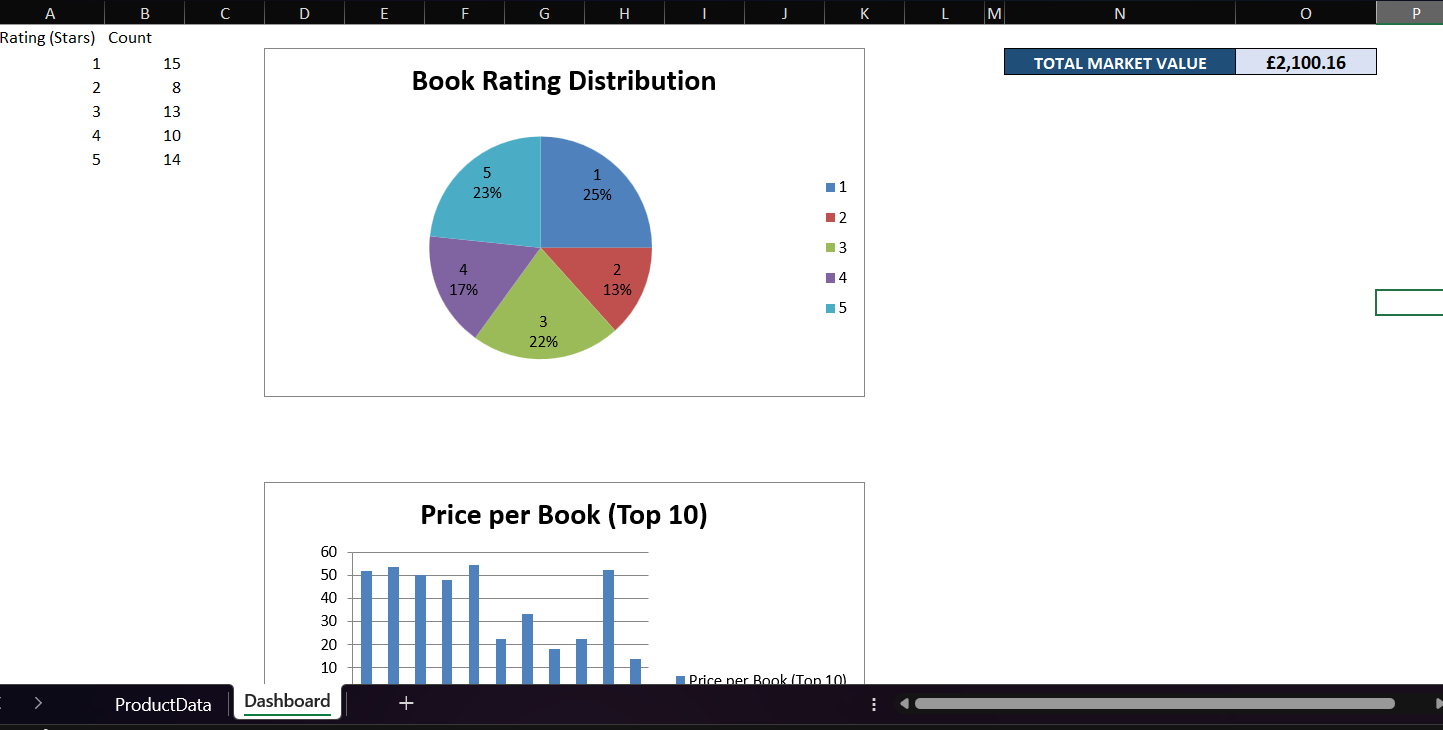The width and height of the screenshot is (1443, 730).
Task: Click the 'Price per Book (Top 10)' chart title
Action: pos(564,515)
